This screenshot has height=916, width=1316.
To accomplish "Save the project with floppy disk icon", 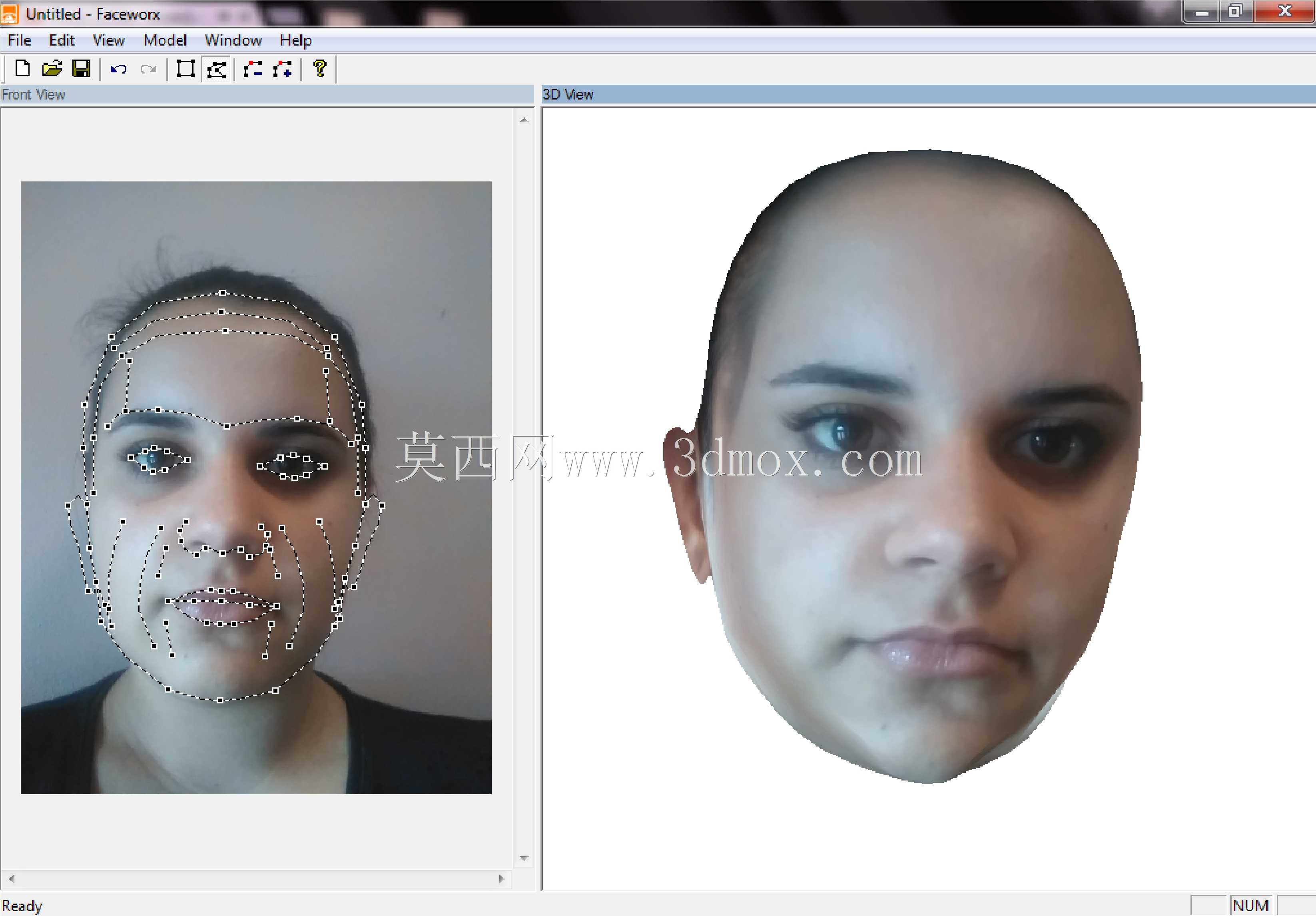I will click(82, 69).
